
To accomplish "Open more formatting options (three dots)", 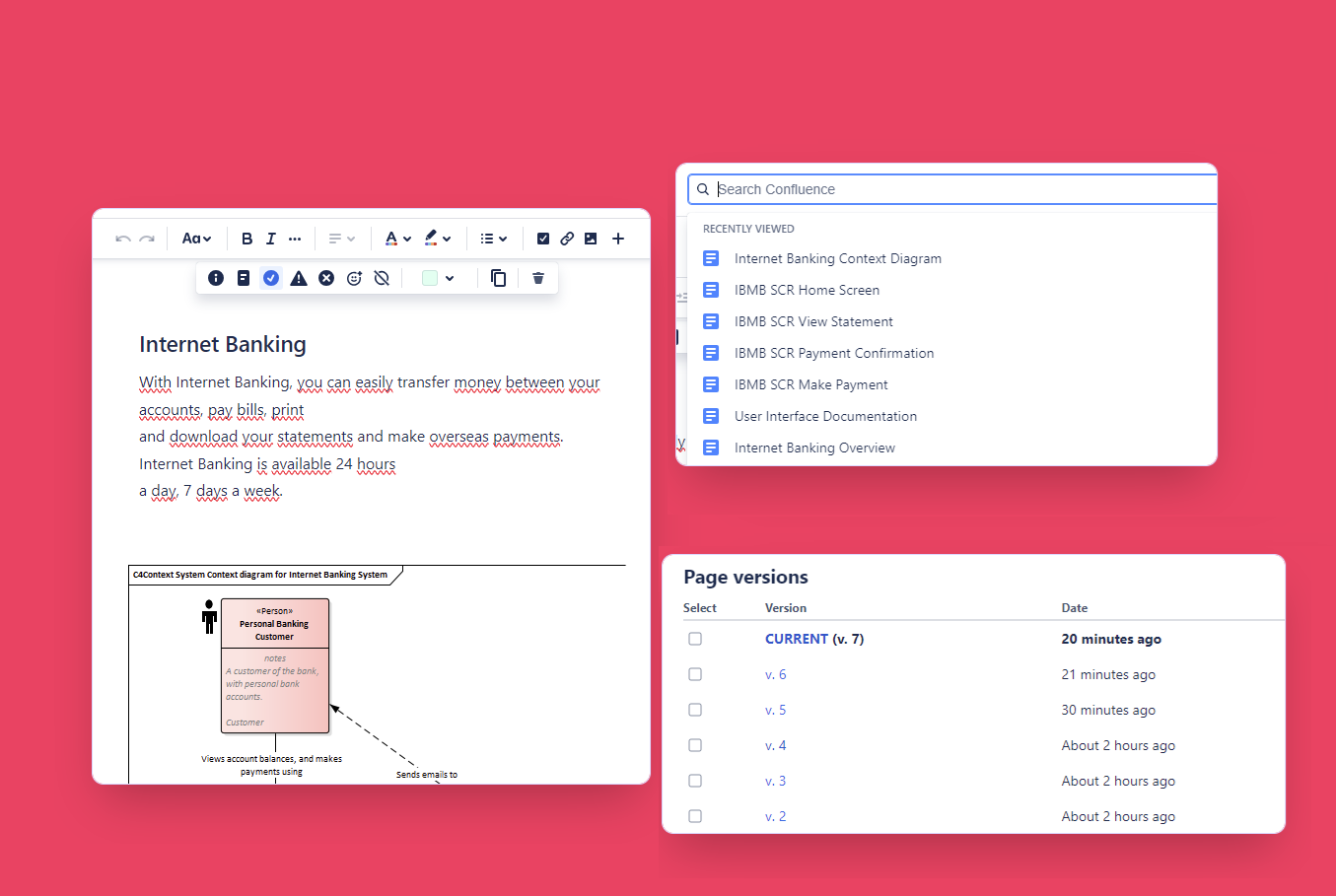I will pos(295,239).
